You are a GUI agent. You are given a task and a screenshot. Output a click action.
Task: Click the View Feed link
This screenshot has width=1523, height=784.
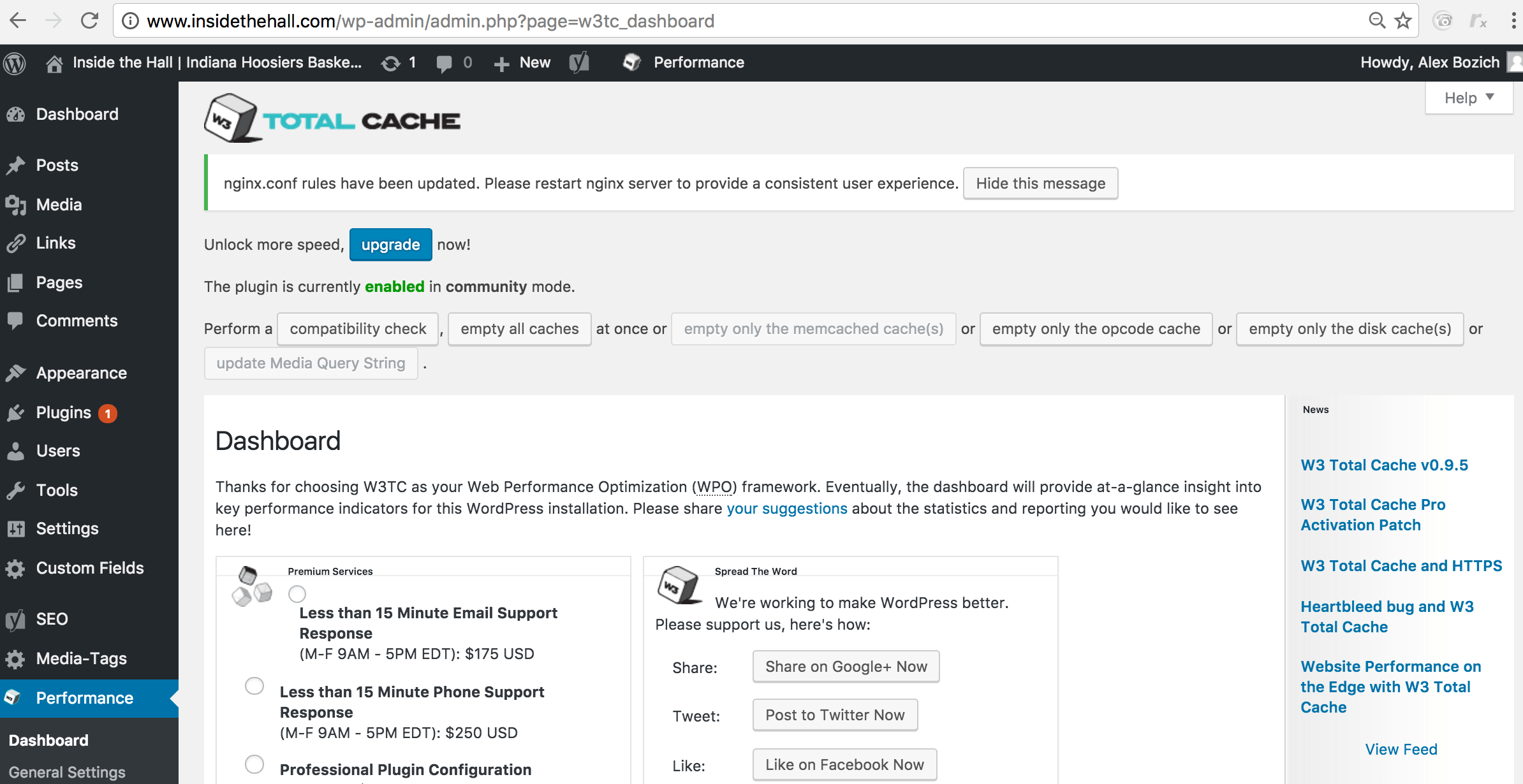(x=1401, y=750)
